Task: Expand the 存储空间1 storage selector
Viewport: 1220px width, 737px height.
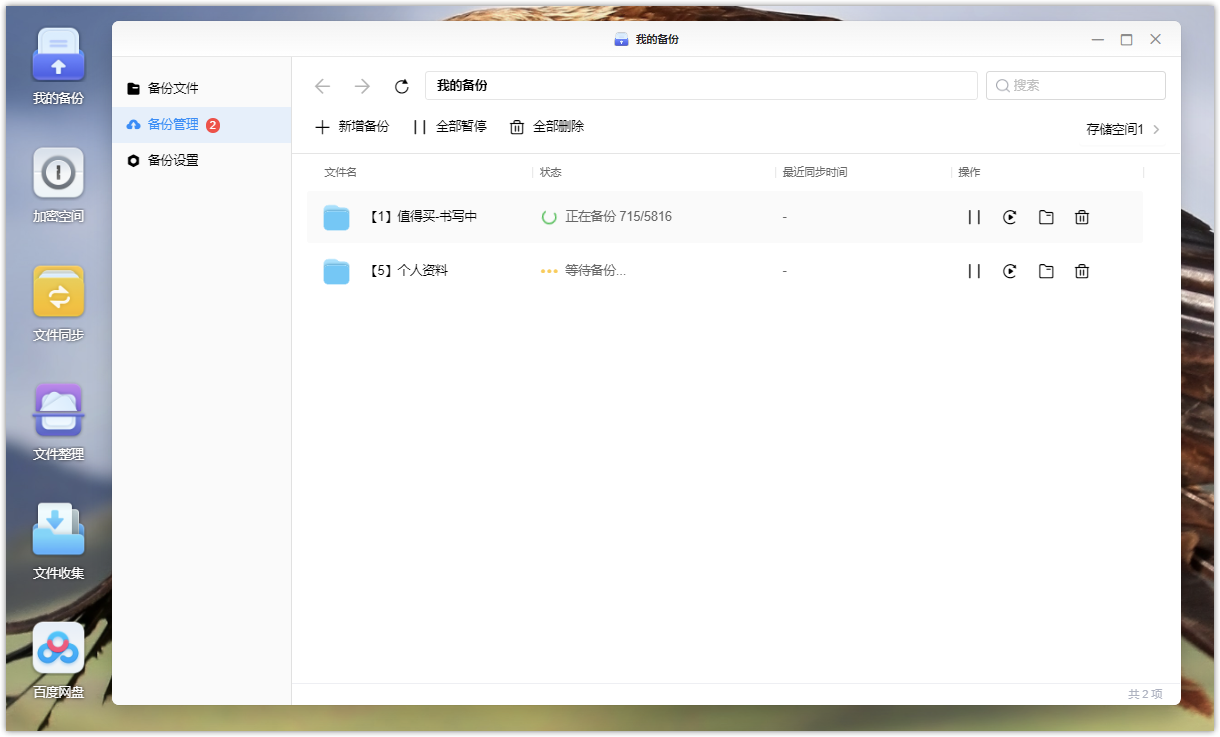Action: coord(1123,129)
